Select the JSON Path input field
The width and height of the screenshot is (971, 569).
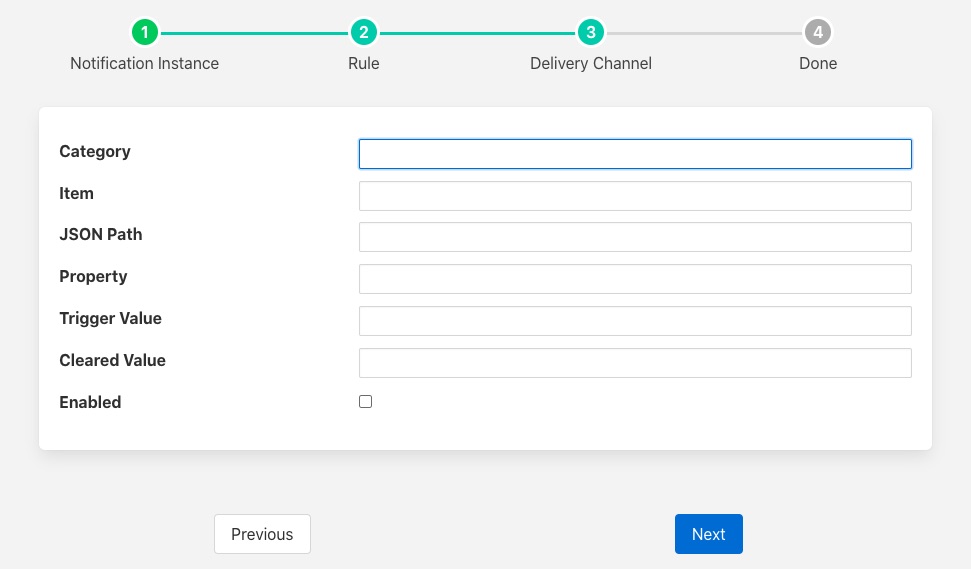[635, 237]
